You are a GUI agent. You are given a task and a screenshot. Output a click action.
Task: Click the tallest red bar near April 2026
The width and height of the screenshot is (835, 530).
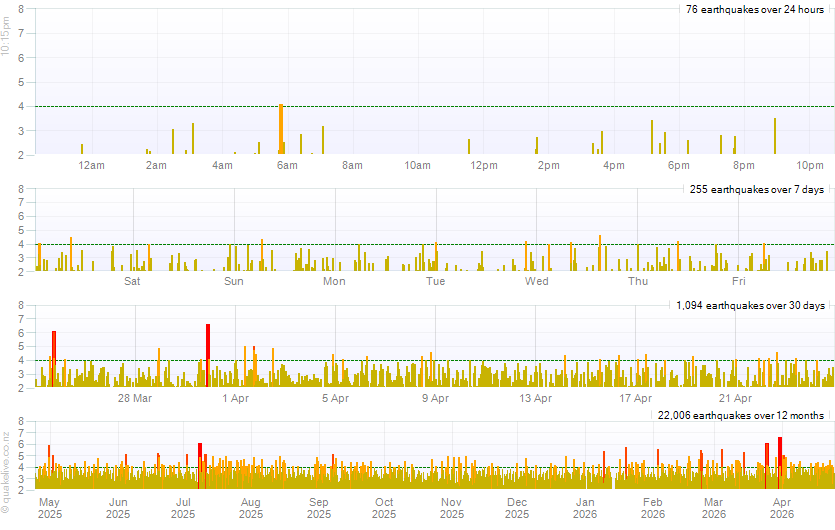coord(780,460)
